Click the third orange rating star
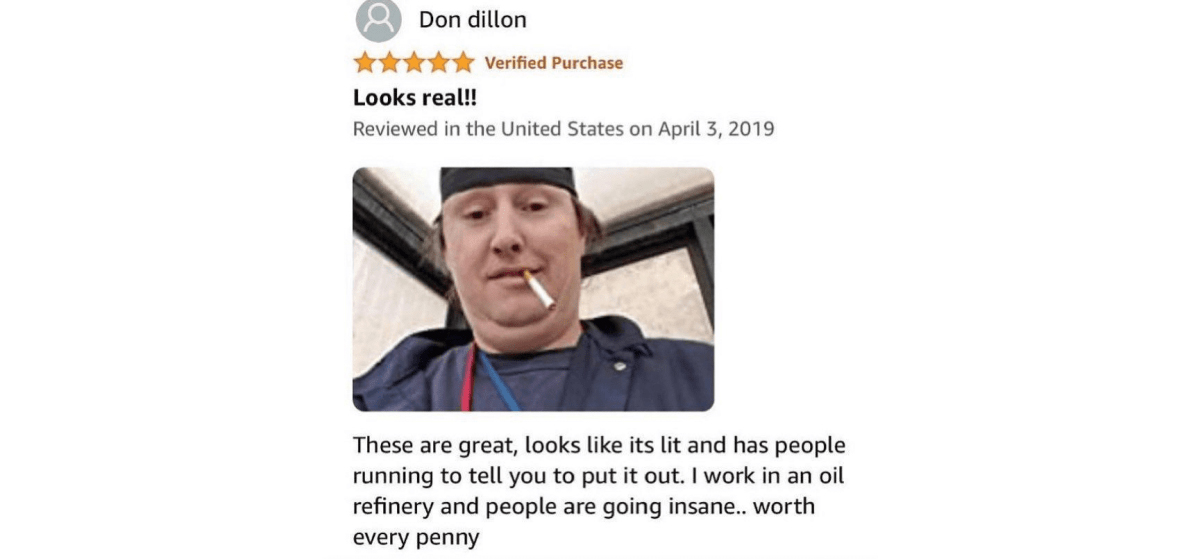 [x=414, y=63]
